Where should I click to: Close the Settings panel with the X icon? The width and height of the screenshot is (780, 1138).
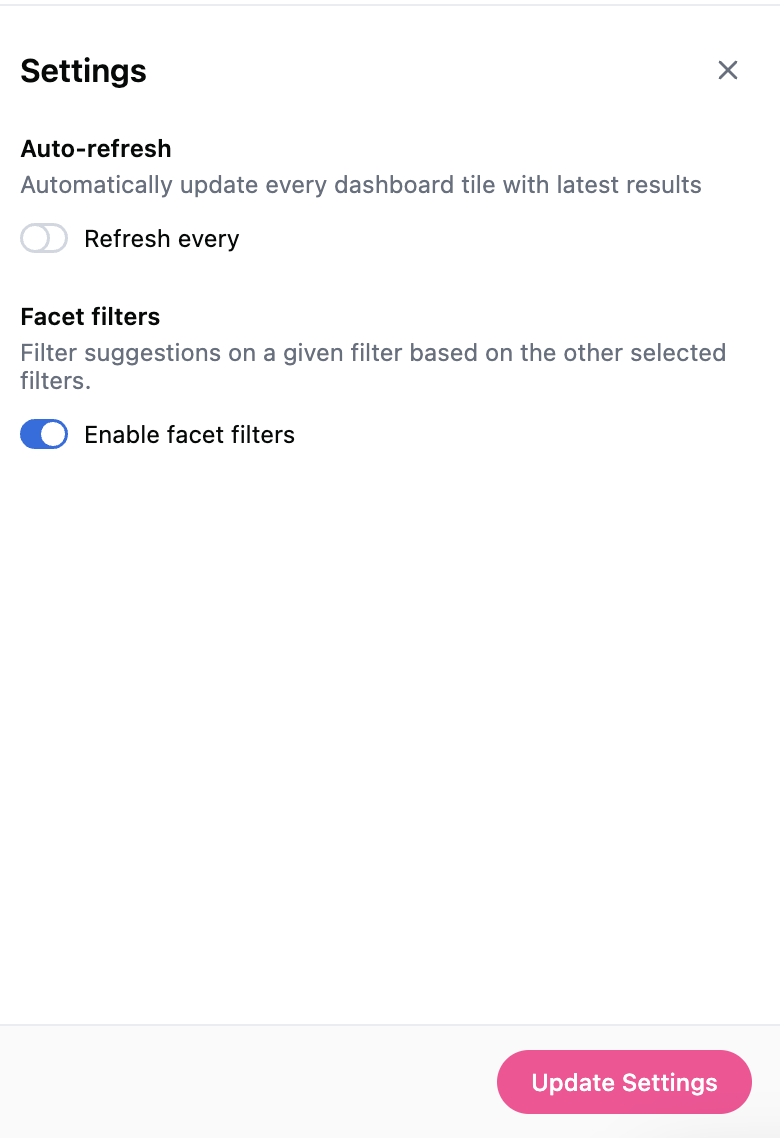728,70
